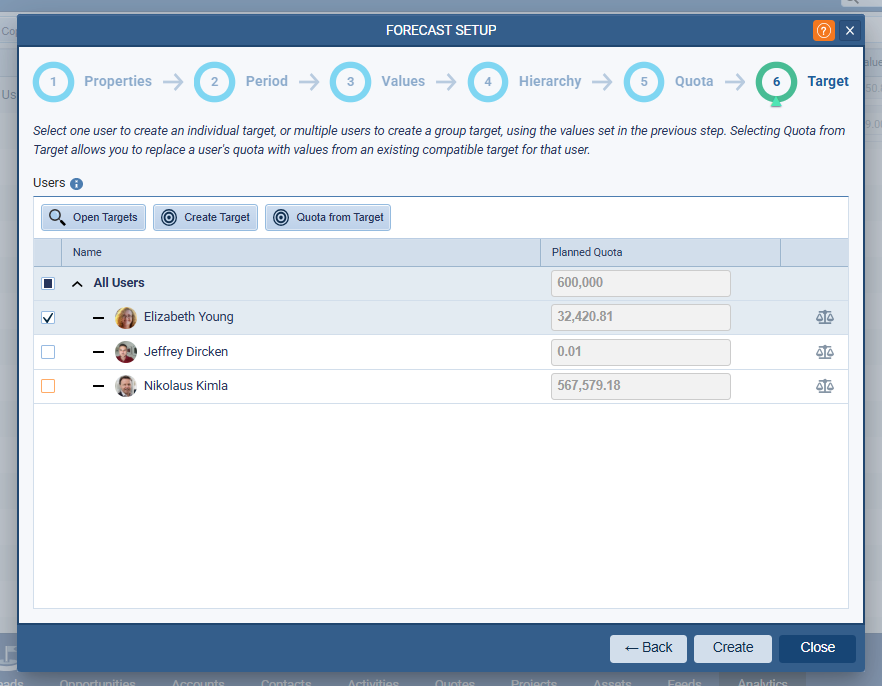The height and width of the screenshot is (686, 882).
Task: Jump to step 5 Quota
Action: (644, 82)
